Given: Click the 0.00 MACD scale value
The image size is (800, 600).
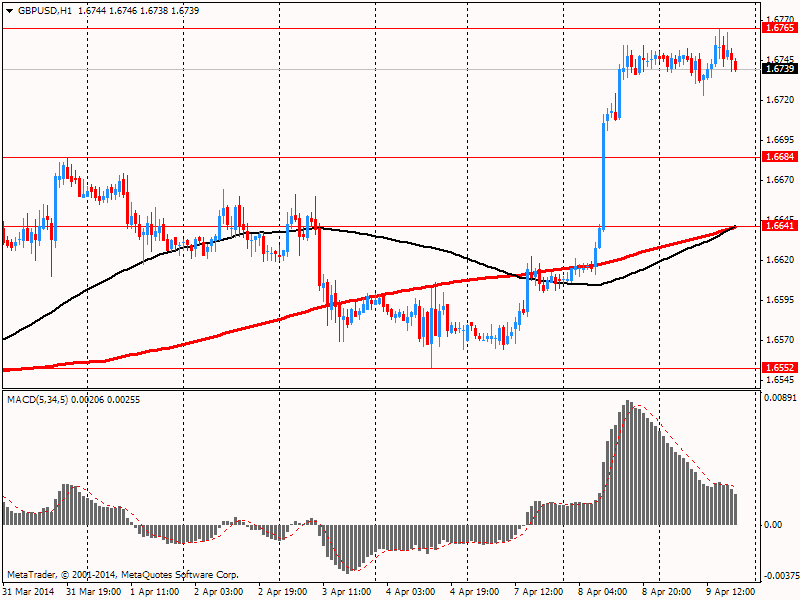Looking at the screenshot, I should tap(773, 525).
